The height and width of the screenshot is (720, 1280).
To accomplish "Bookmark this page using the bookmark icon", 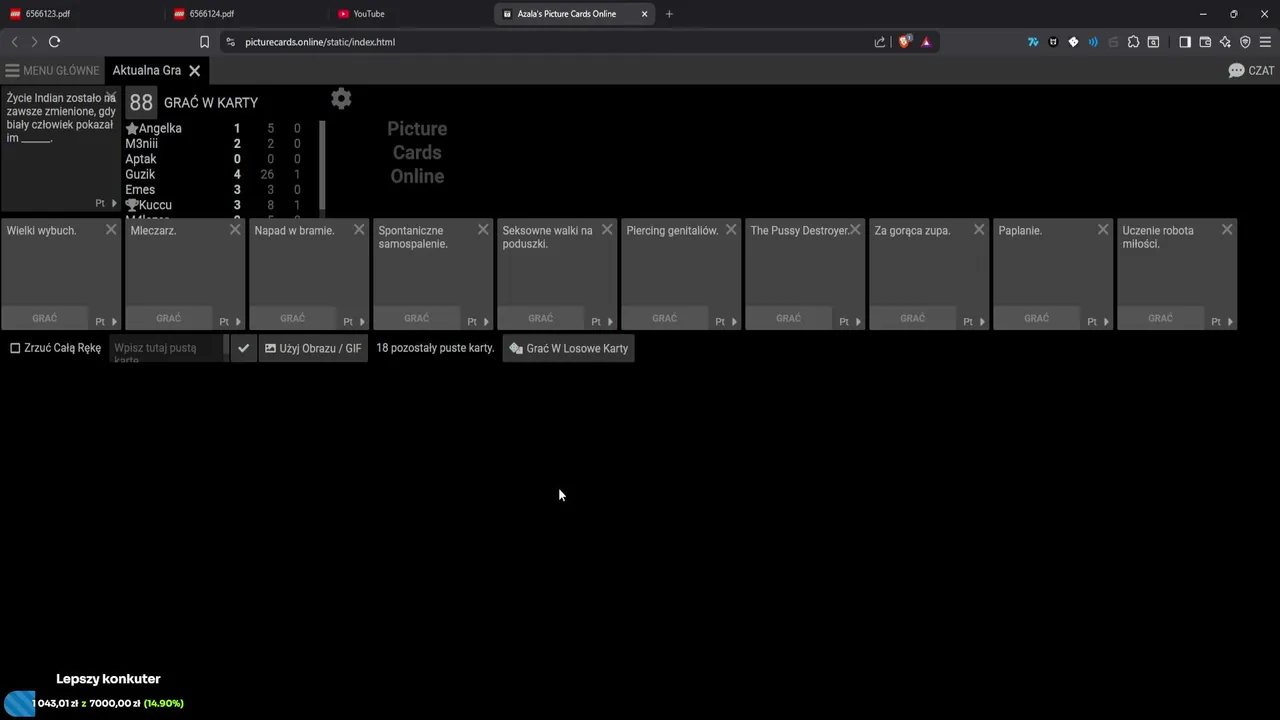I will 204,42.
